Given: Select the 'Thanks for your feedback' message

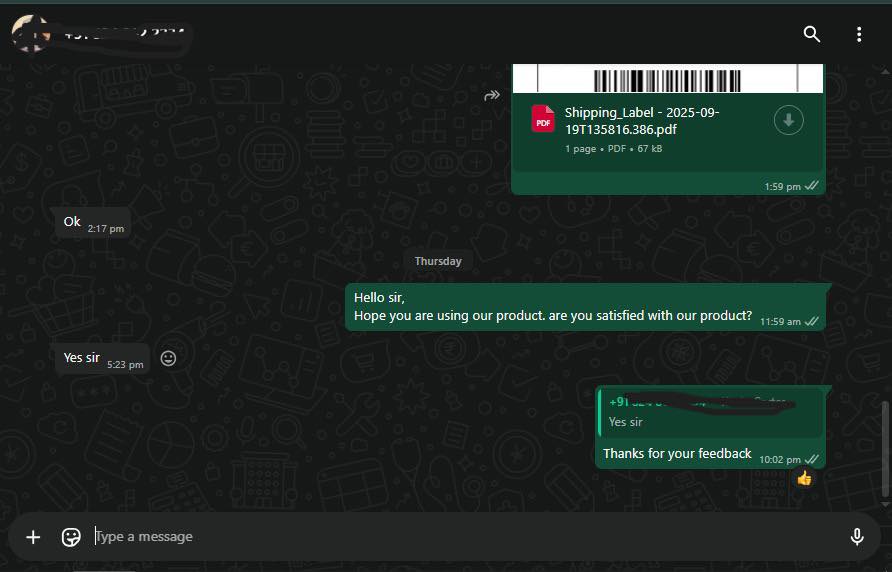Looking at the screenshot, I should [x=677, y=454].
